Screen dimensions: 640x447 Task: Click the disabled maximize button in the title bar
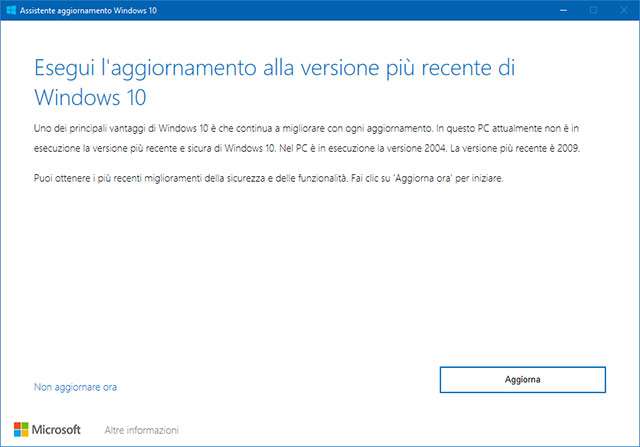click(594, 10)
